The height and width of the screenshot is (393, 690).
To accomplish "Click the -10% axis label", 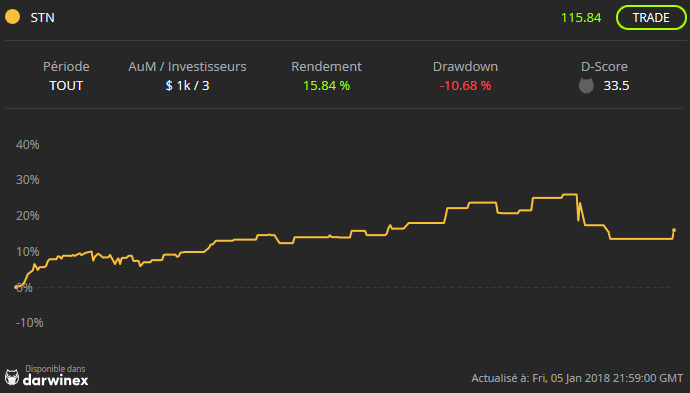I will [x=29, y=323].
